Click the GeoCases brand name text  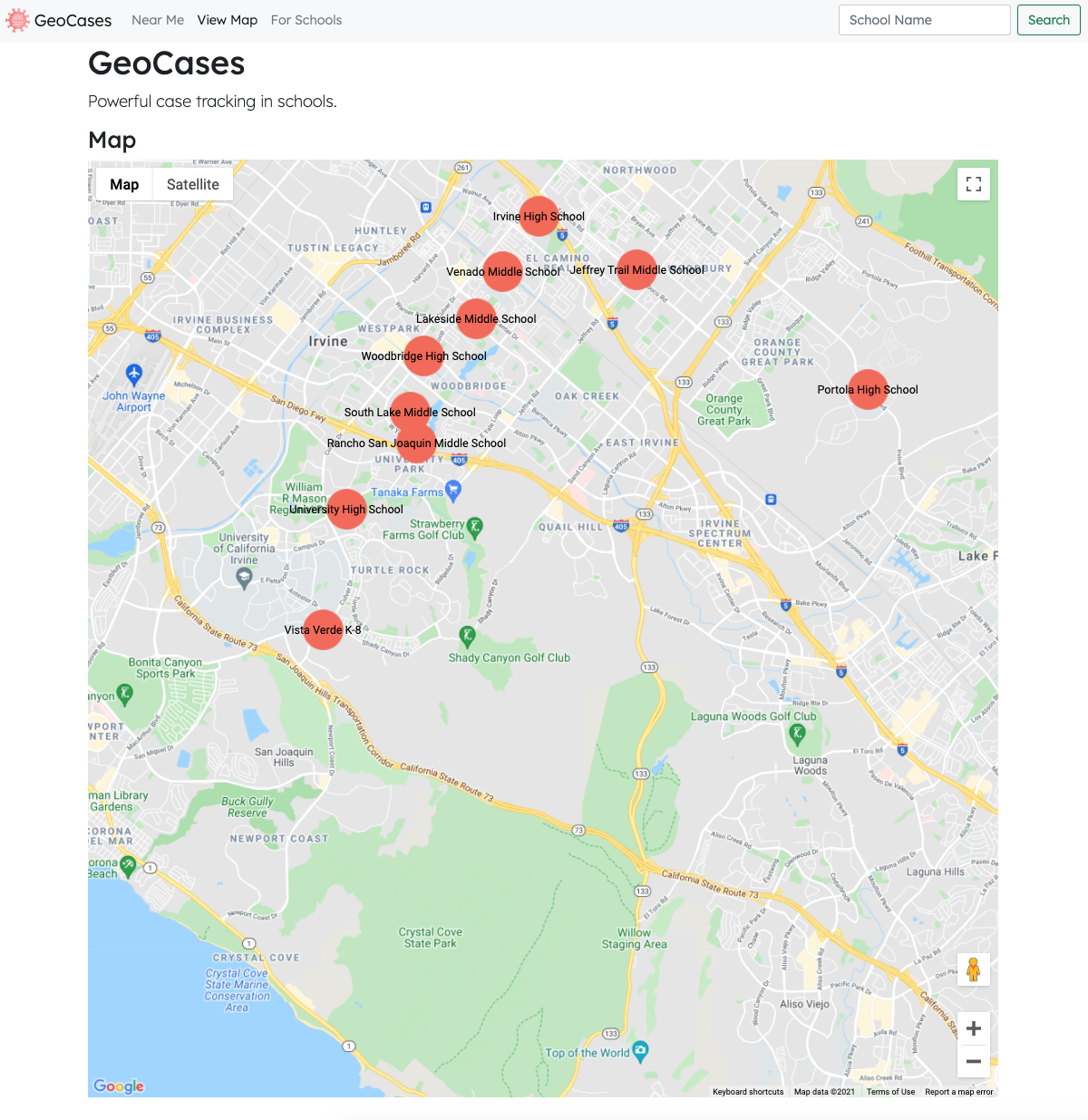(x=73, y=20)
